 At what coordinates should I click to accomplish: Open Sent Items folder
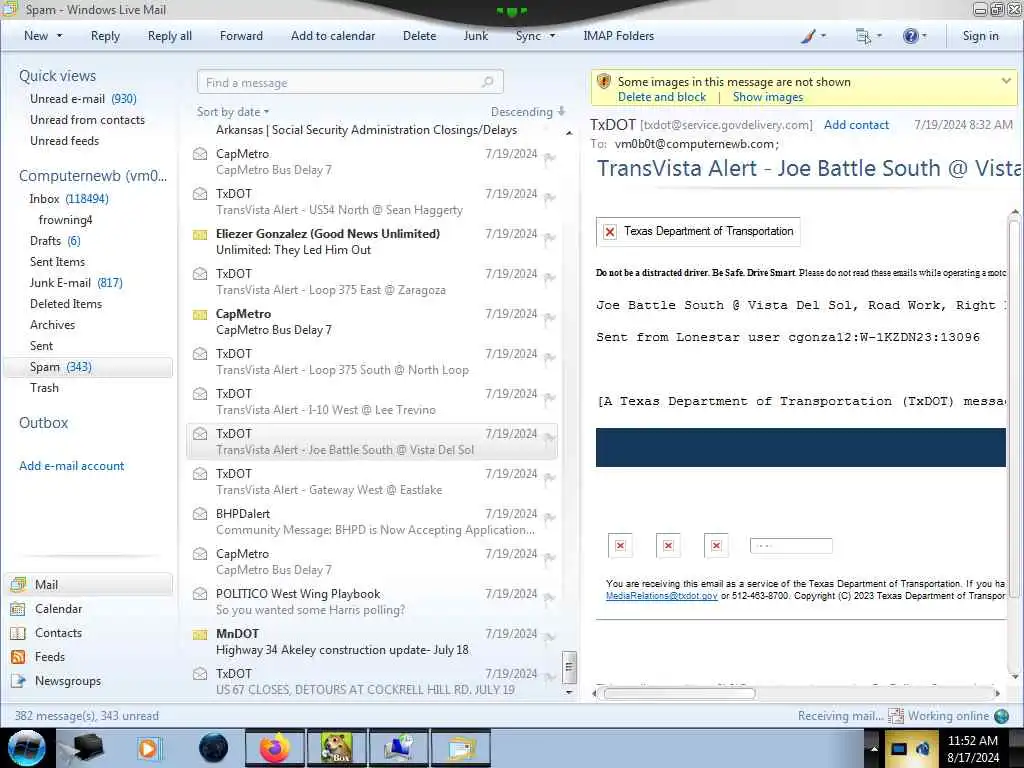(x=57, y=261)
